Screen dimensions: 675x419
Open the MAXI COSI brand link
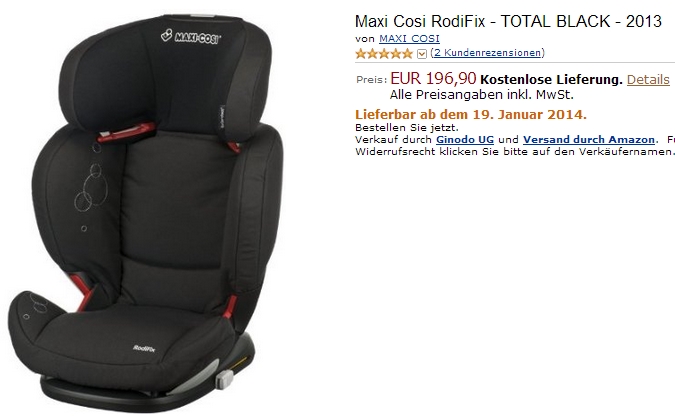[409, 39]
